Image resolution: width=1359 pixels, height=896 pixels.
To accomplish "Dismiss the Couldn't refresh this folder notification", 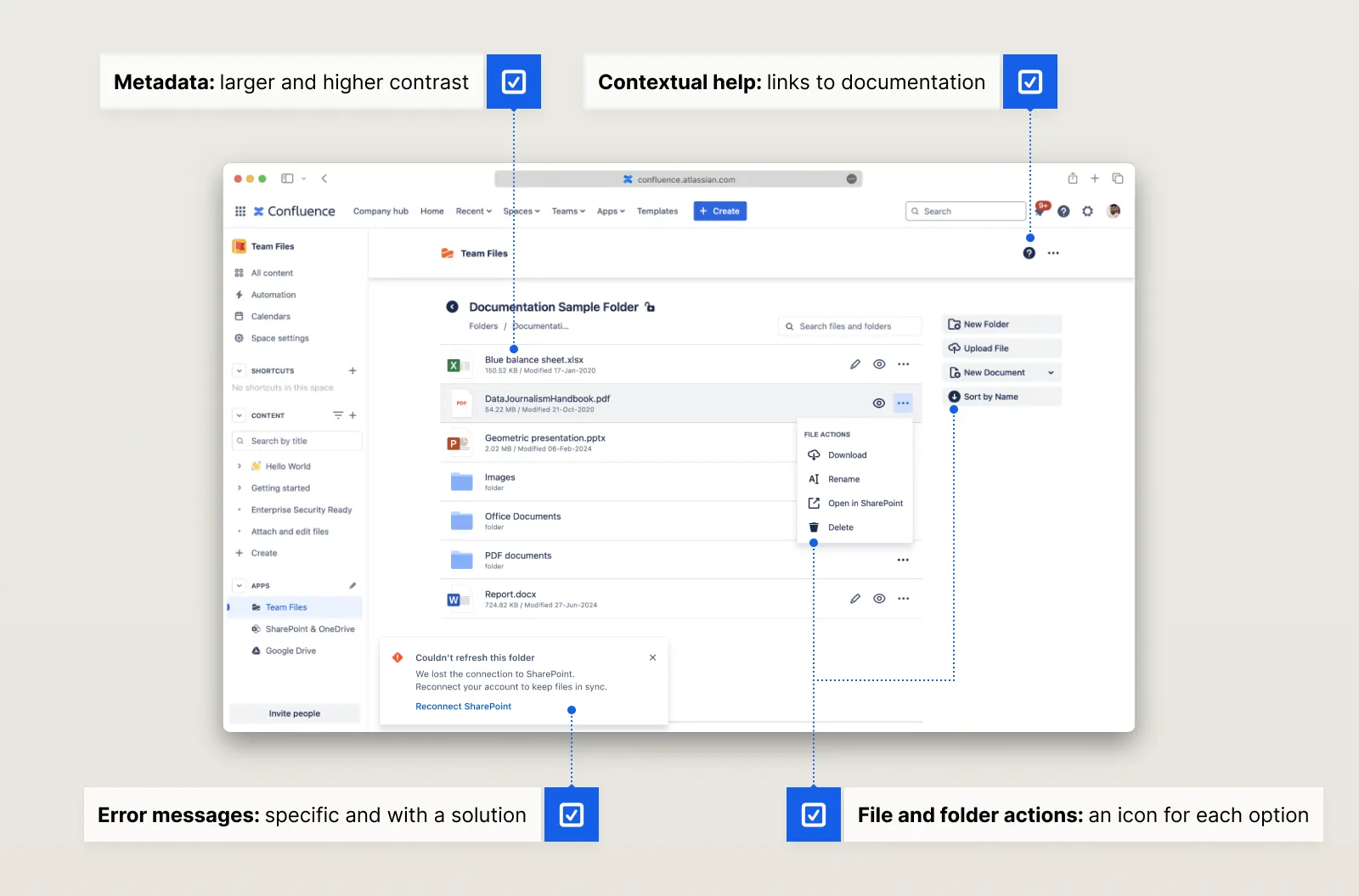I will (652, 657).
